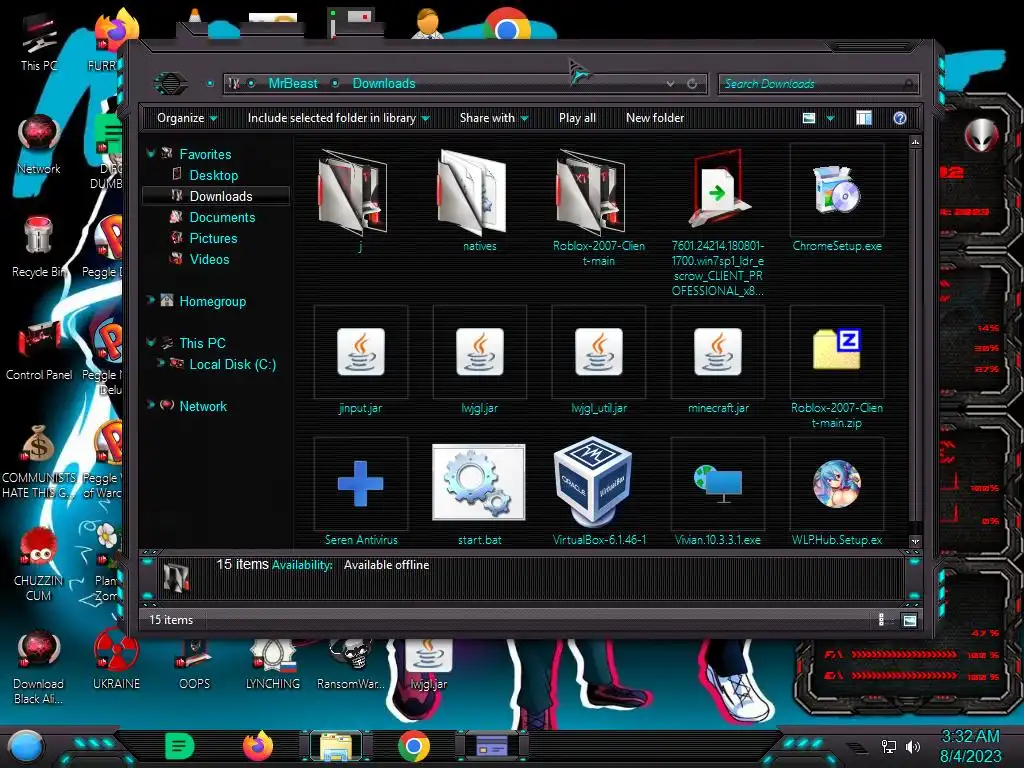Open the LYNCHING desktop icon
The width and height of the screenshot is (1024, 768).
(272, 666)
